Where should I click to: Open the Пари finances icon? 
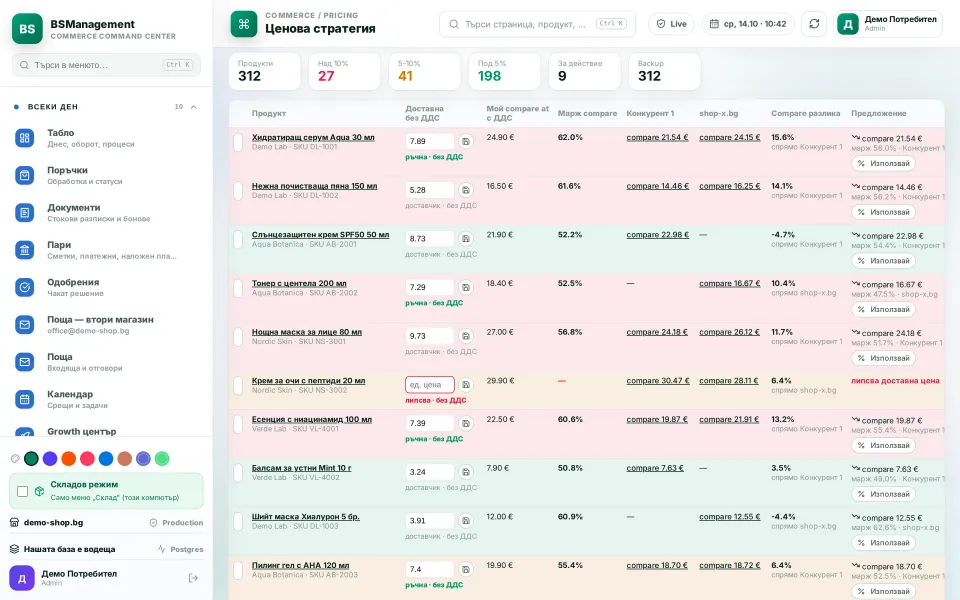click(24, 250)
